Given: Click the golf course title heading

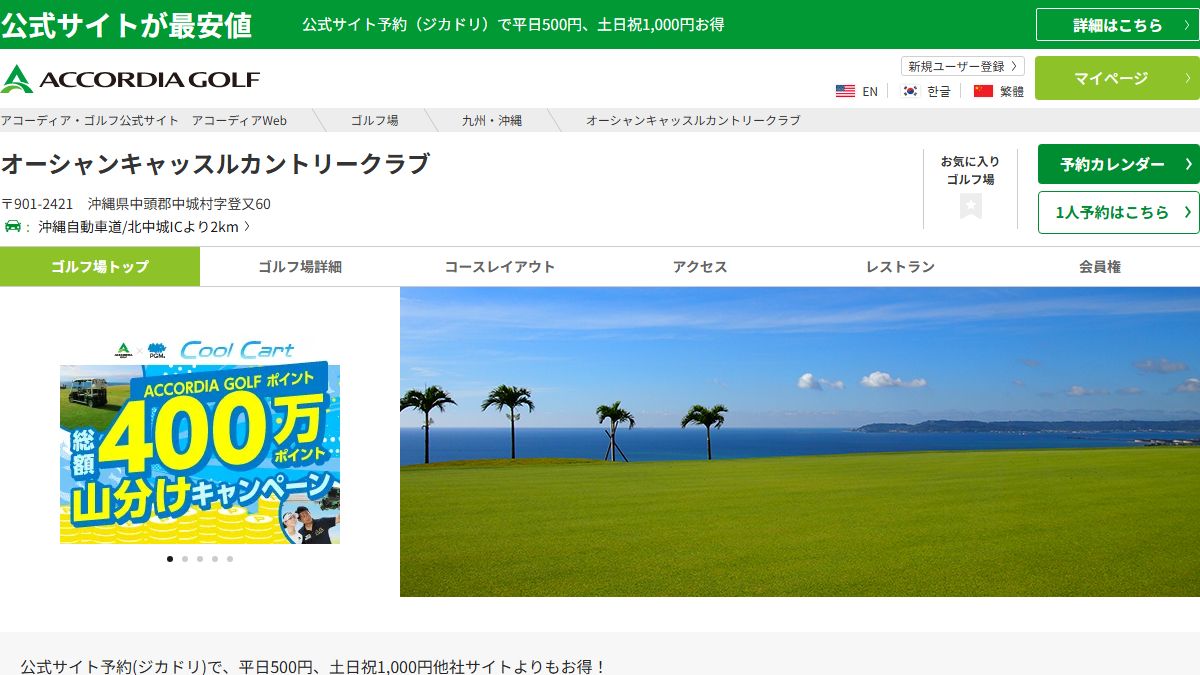Looking at the screenshot, I should (215, 164).
